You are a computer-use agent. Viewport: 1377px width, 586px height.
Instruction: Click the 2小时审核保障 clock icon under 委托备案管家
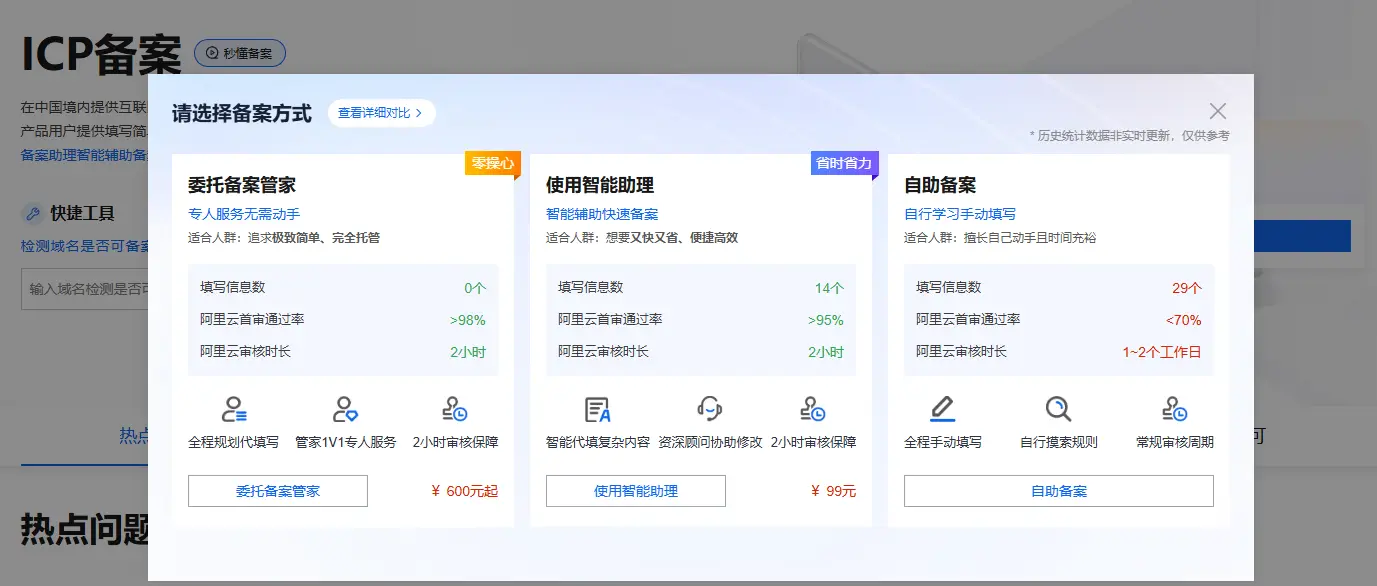(x=455, y=409)
